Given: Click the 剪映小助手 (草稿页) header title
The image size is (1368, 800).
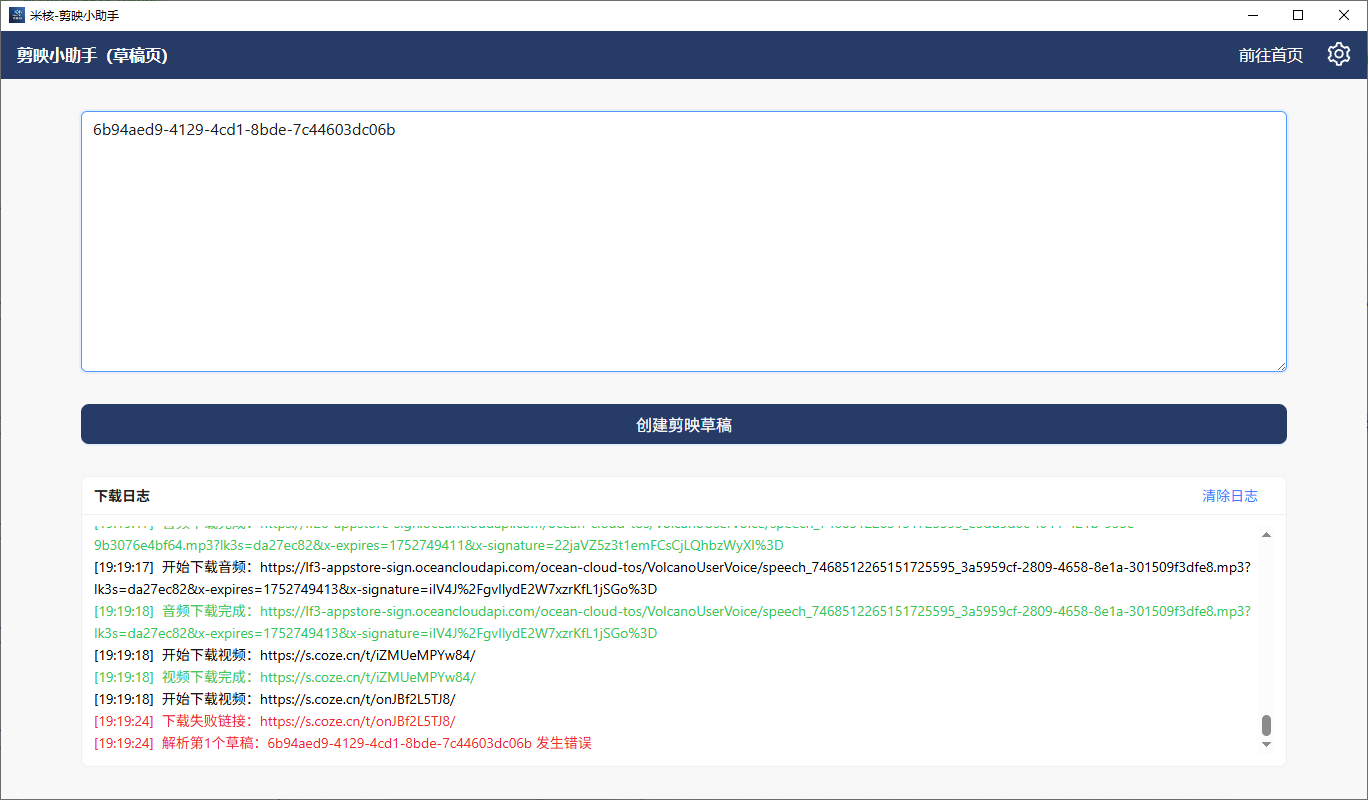Looking at the screenshot, I should tap(92, 56).
